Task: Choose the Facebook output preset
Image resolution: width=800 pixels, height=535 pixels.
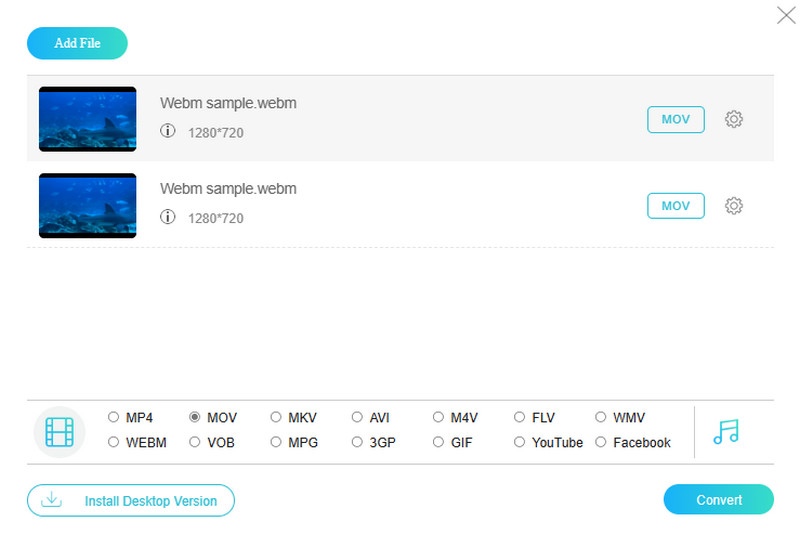Action: pos(601,442)
